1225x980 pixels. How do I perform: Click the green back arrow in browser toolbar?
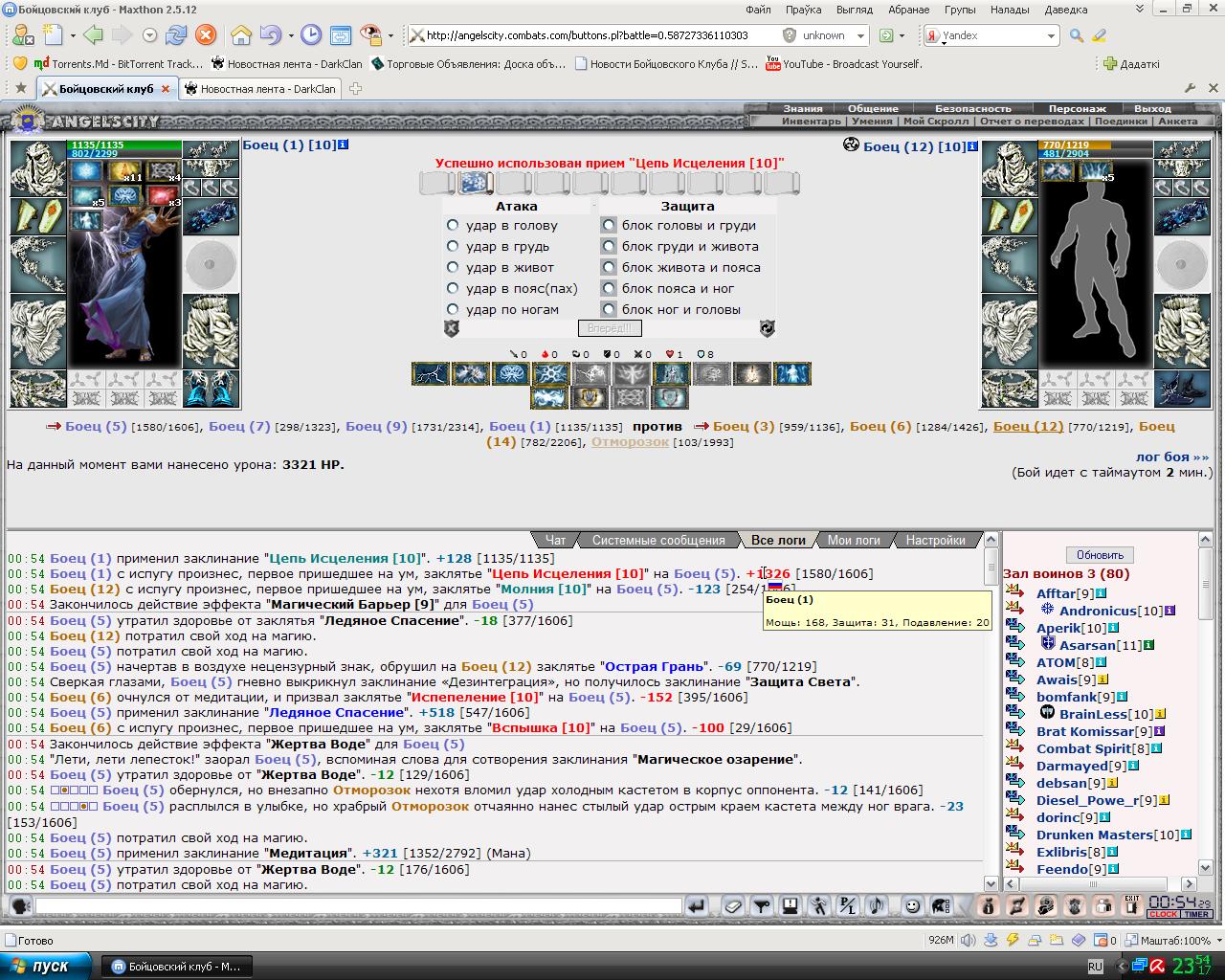(93, 35)
